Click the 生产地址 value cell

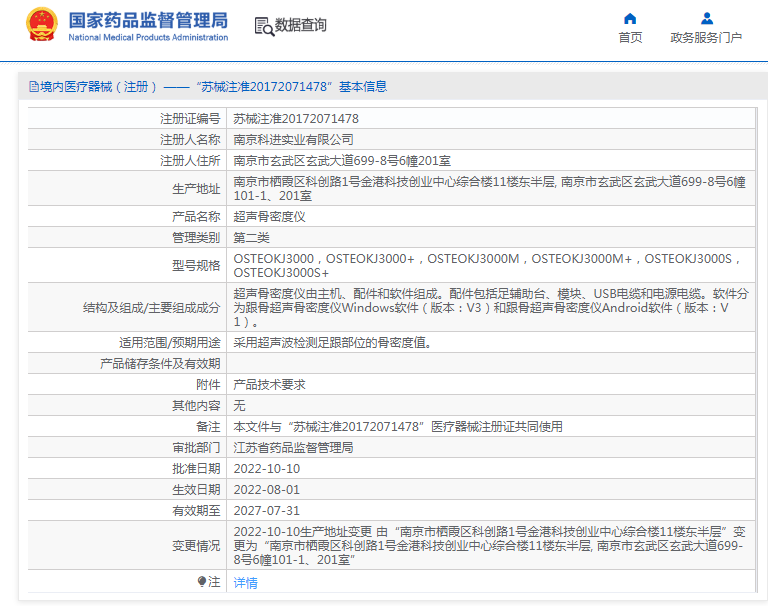490,189
